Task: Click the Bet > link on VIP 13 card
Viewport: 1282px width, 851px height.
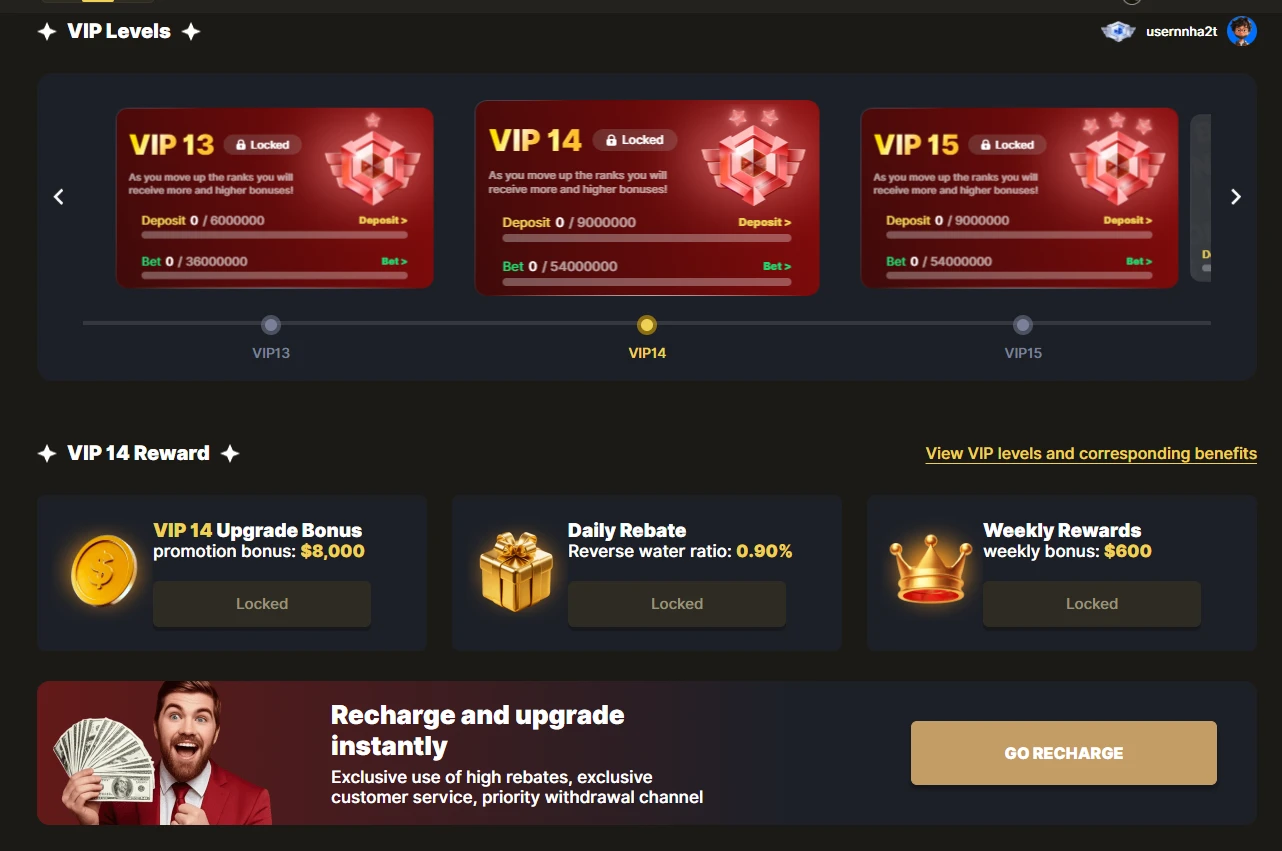Action: [394, 261]
